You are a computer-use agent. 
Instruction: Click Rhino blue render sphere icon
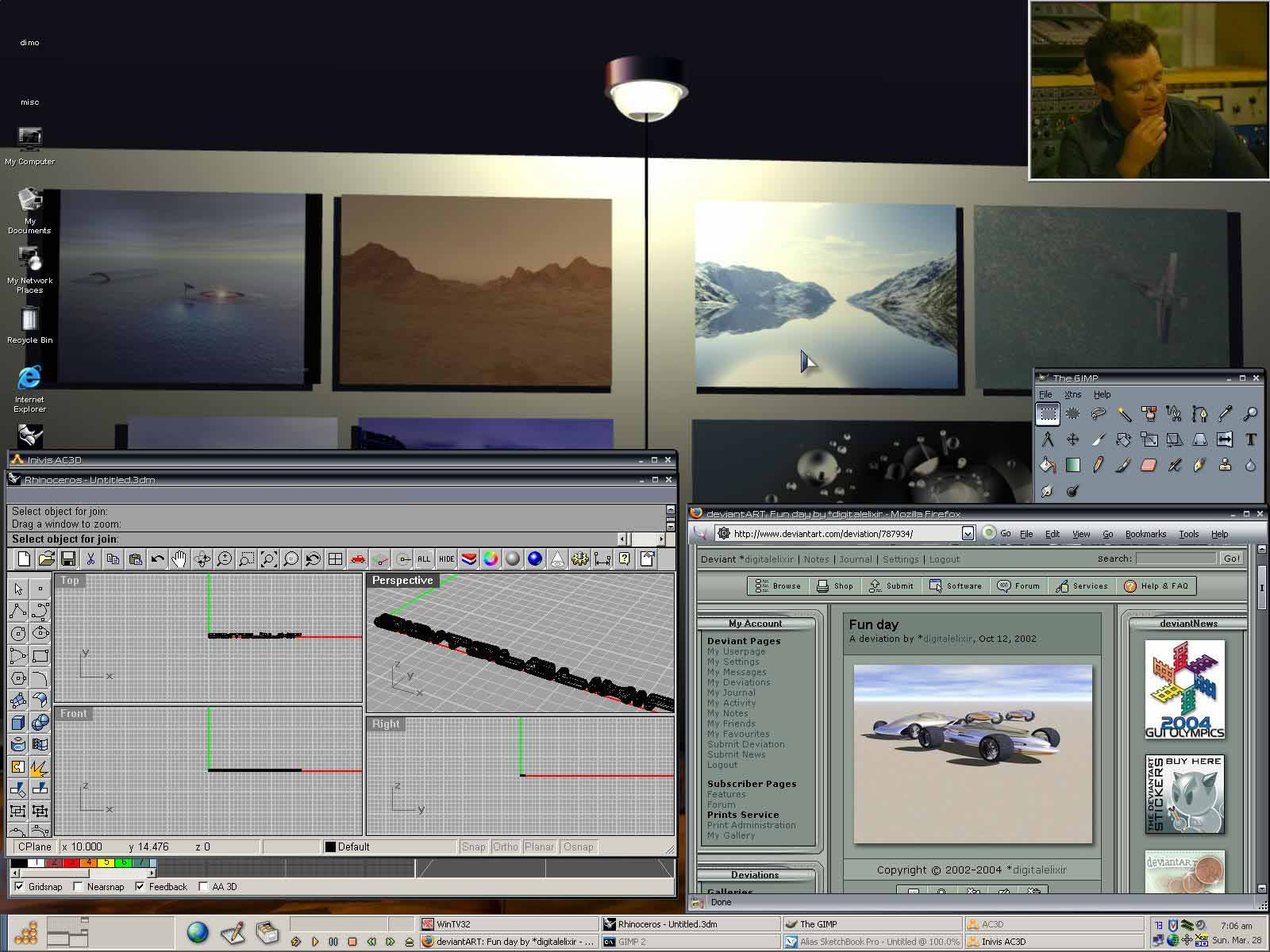coord(535,559)
